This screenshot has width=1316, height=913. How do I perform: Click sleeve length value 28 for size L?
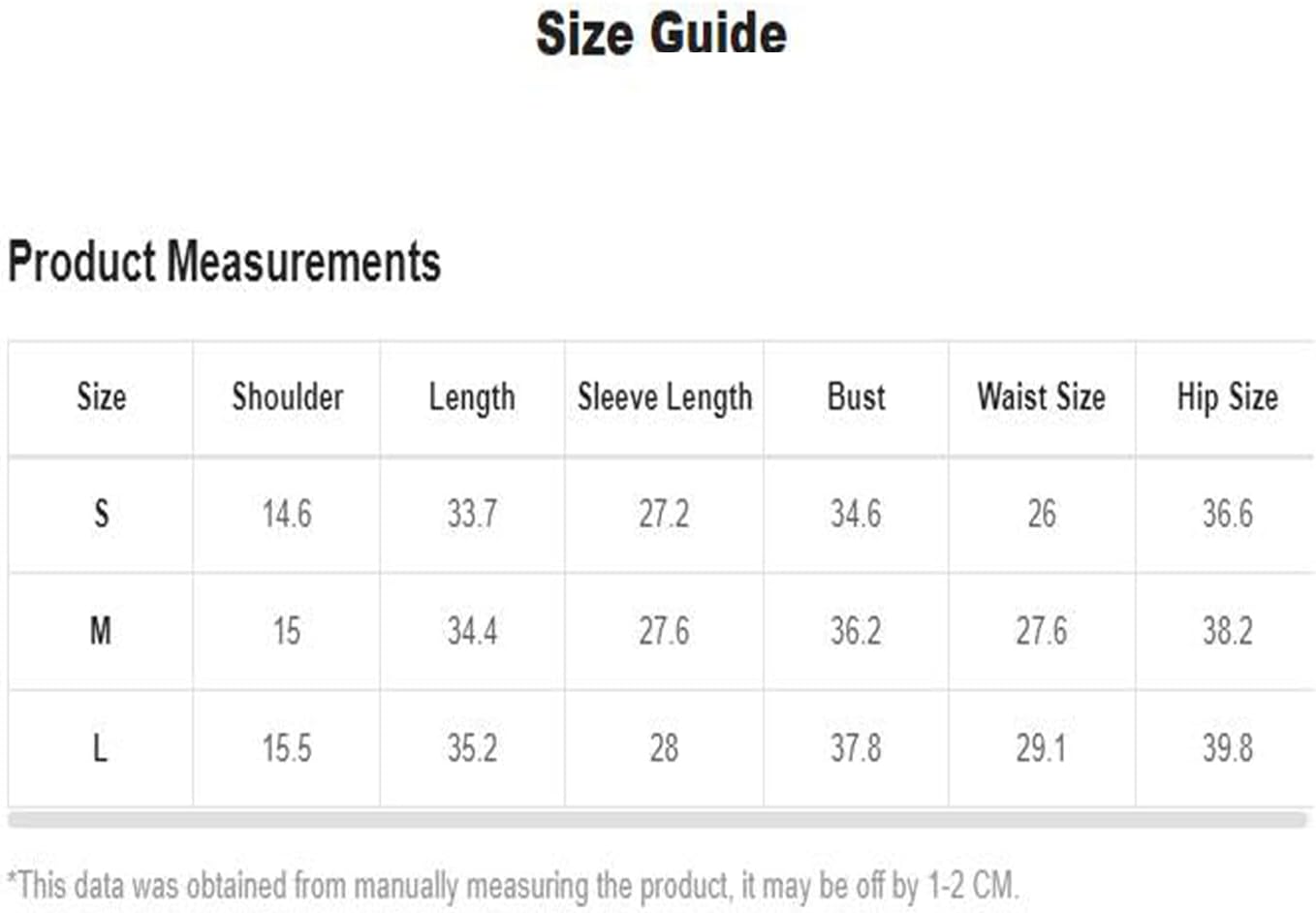point(664,748)
